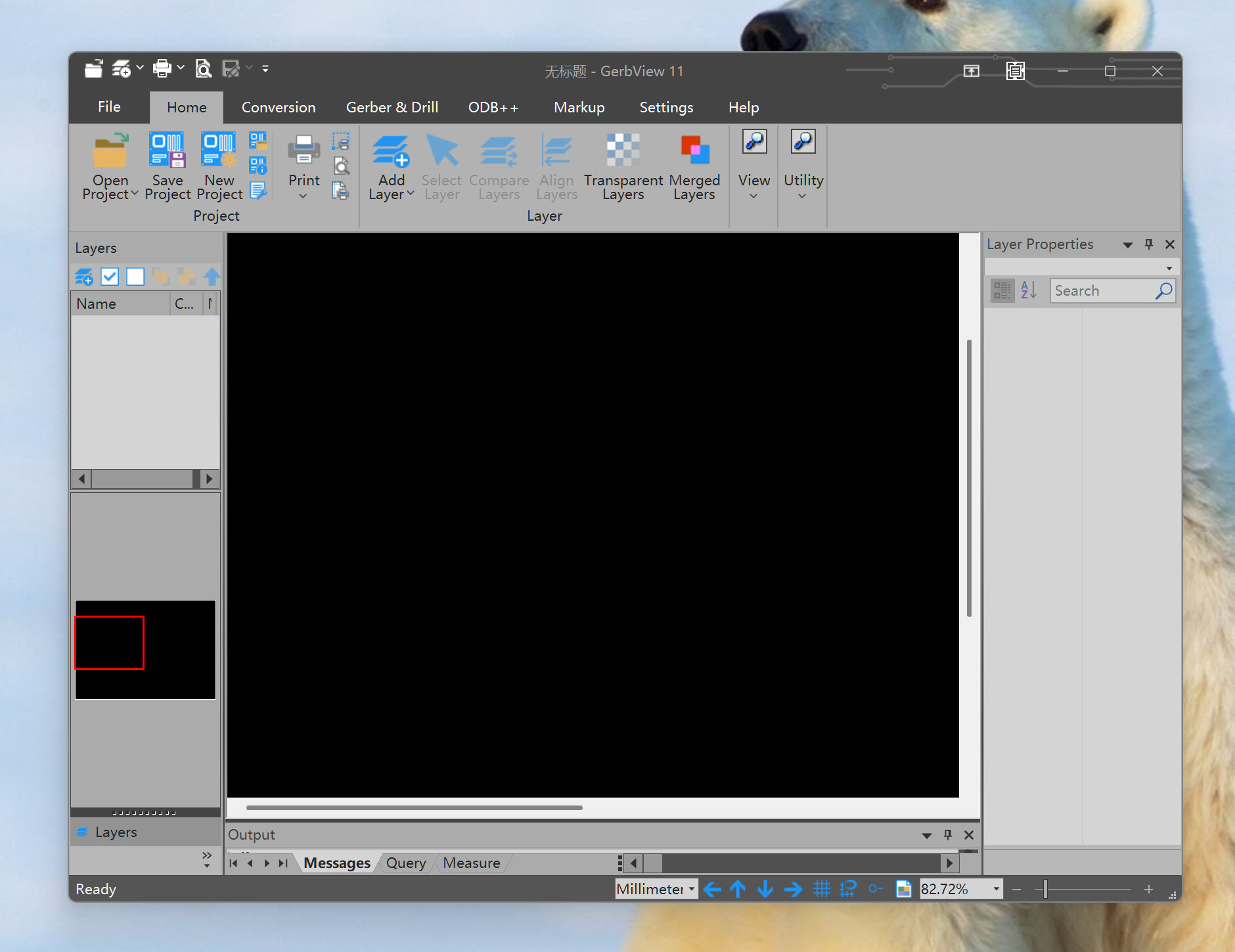The height and width of the screenshot is (952, 1235).
Task: Click the quick access add layer icon
Action: (121, 68)
